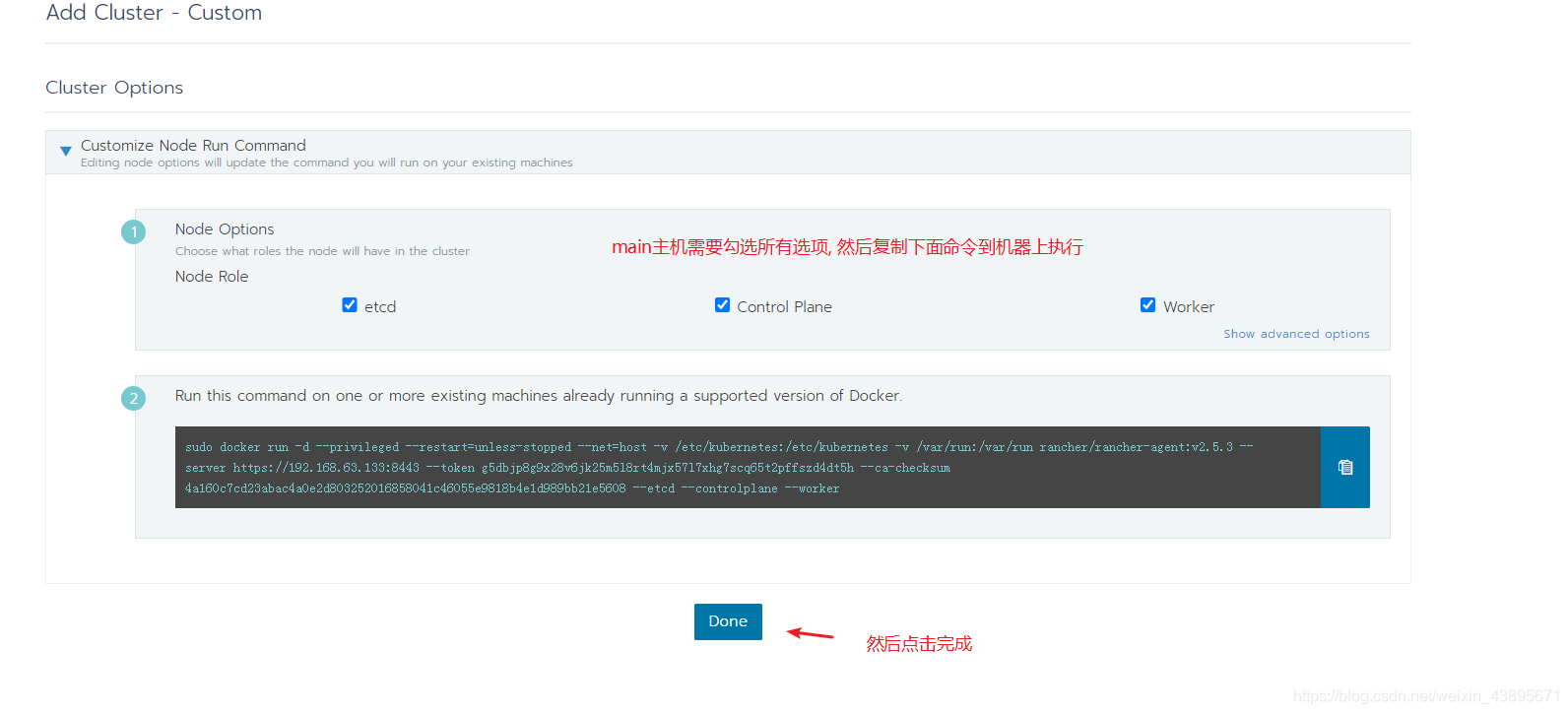The width and height of the screenshot is (1568, 714).
Task: Click the Node Options title
Action: pos(225,229)
